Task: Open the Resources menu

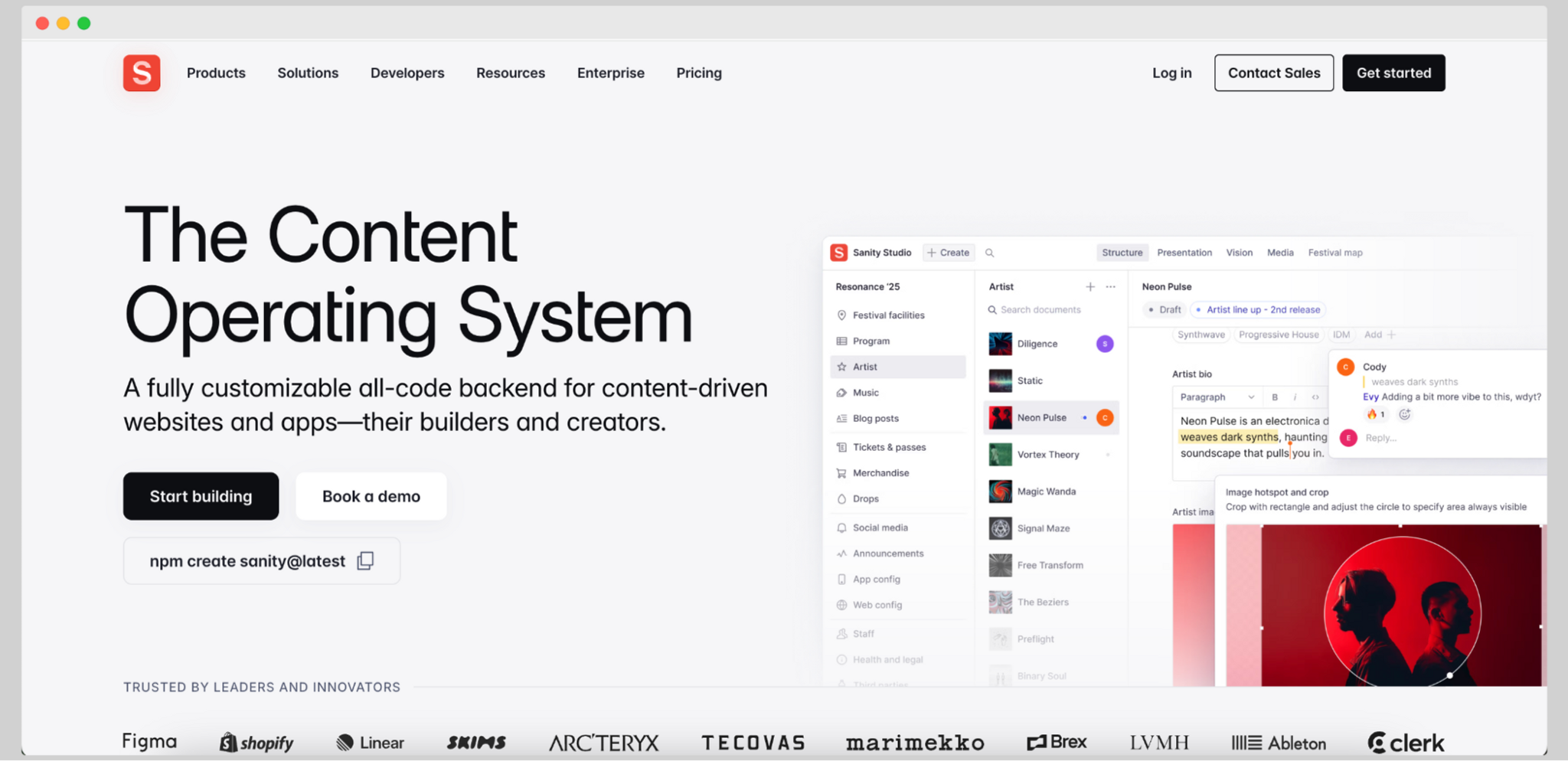Action: coord(511,73)
